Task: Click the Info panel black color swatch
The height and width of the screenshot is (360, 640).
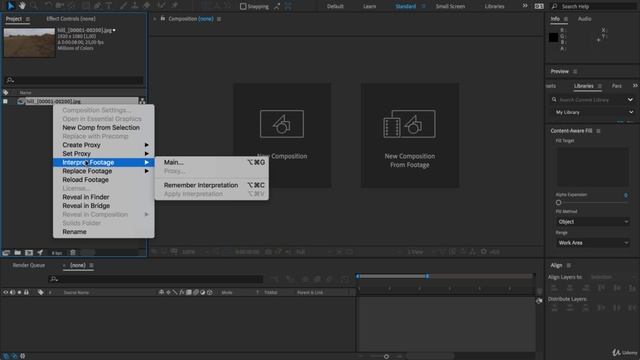Action: [x=553, y=37]
